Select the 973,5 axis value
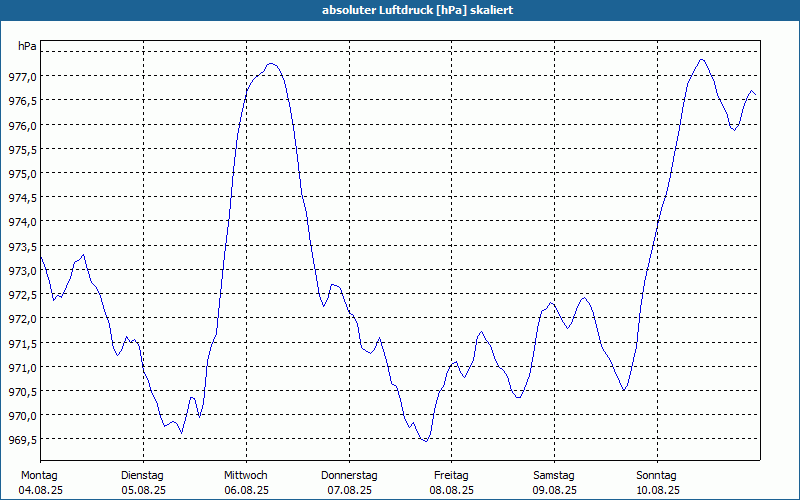The width and height of the screenshot is (800, 500). (23, 246)
